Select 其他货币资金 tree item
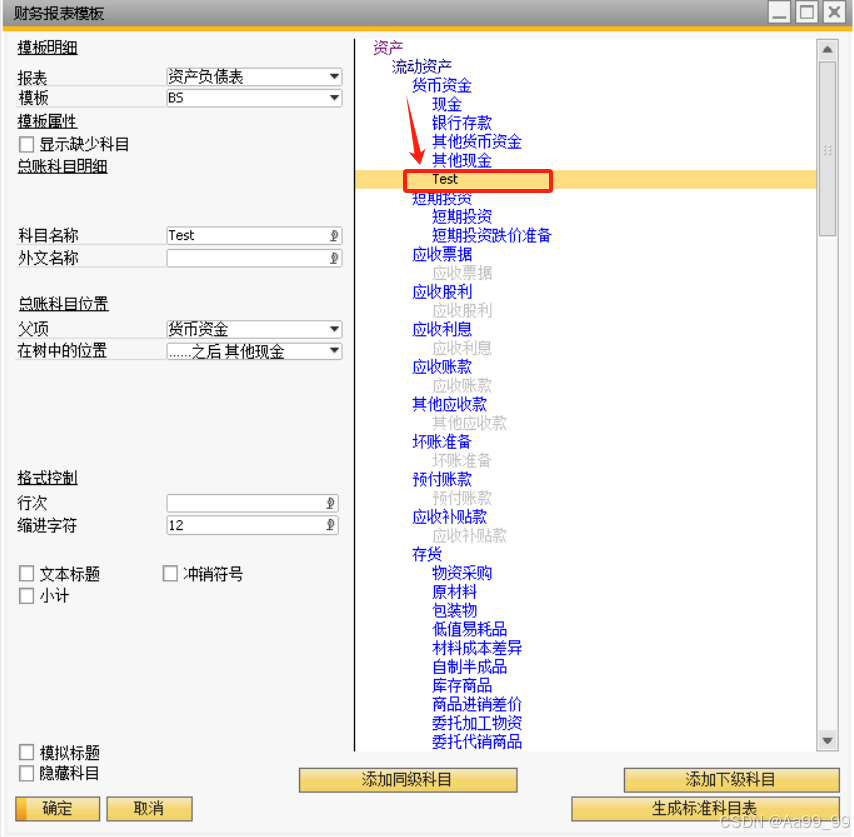854x837 pixels. 477,142
